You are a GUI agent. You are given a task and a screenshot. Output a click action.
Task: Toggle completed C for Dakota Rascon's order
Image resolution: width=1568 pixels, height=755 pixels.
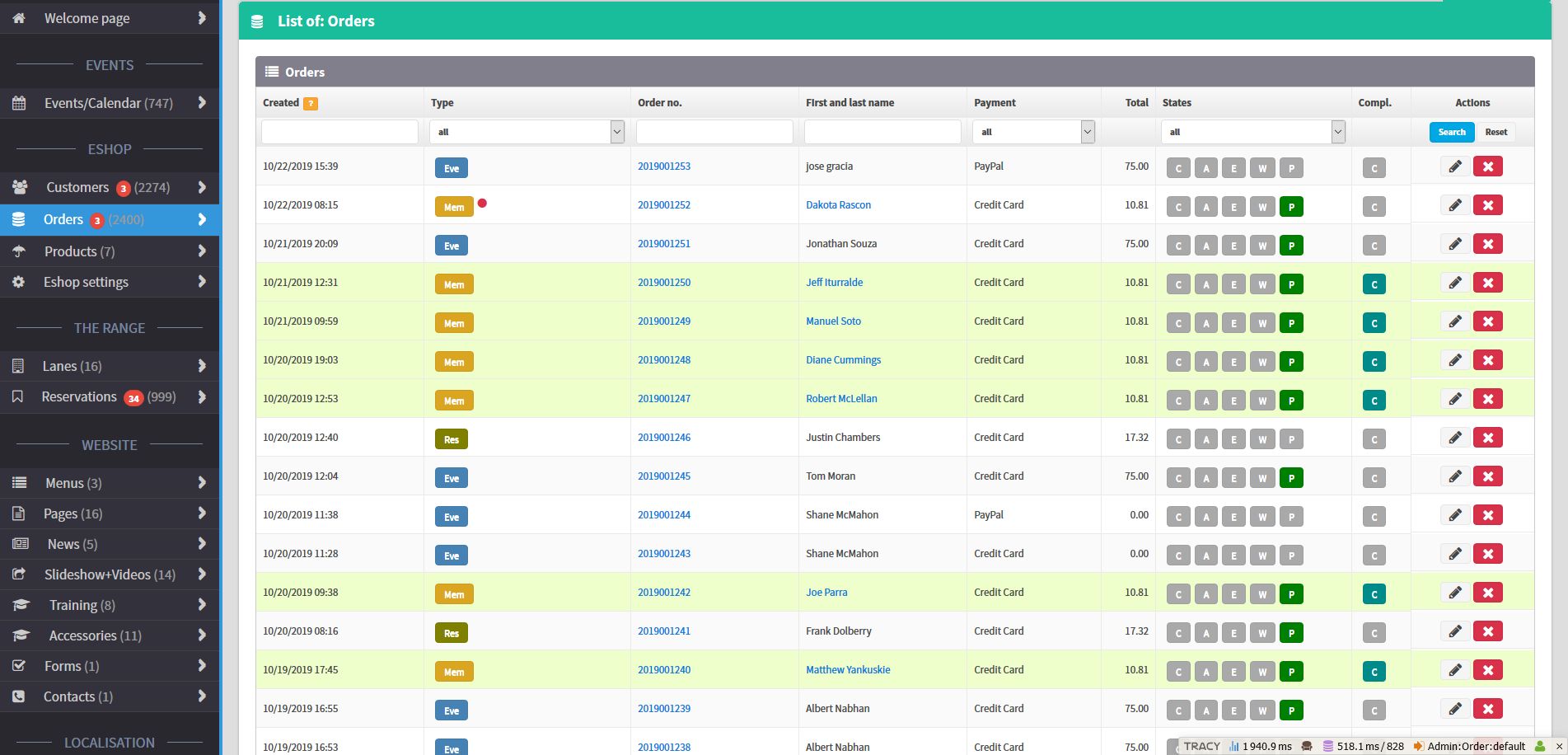1374,207
